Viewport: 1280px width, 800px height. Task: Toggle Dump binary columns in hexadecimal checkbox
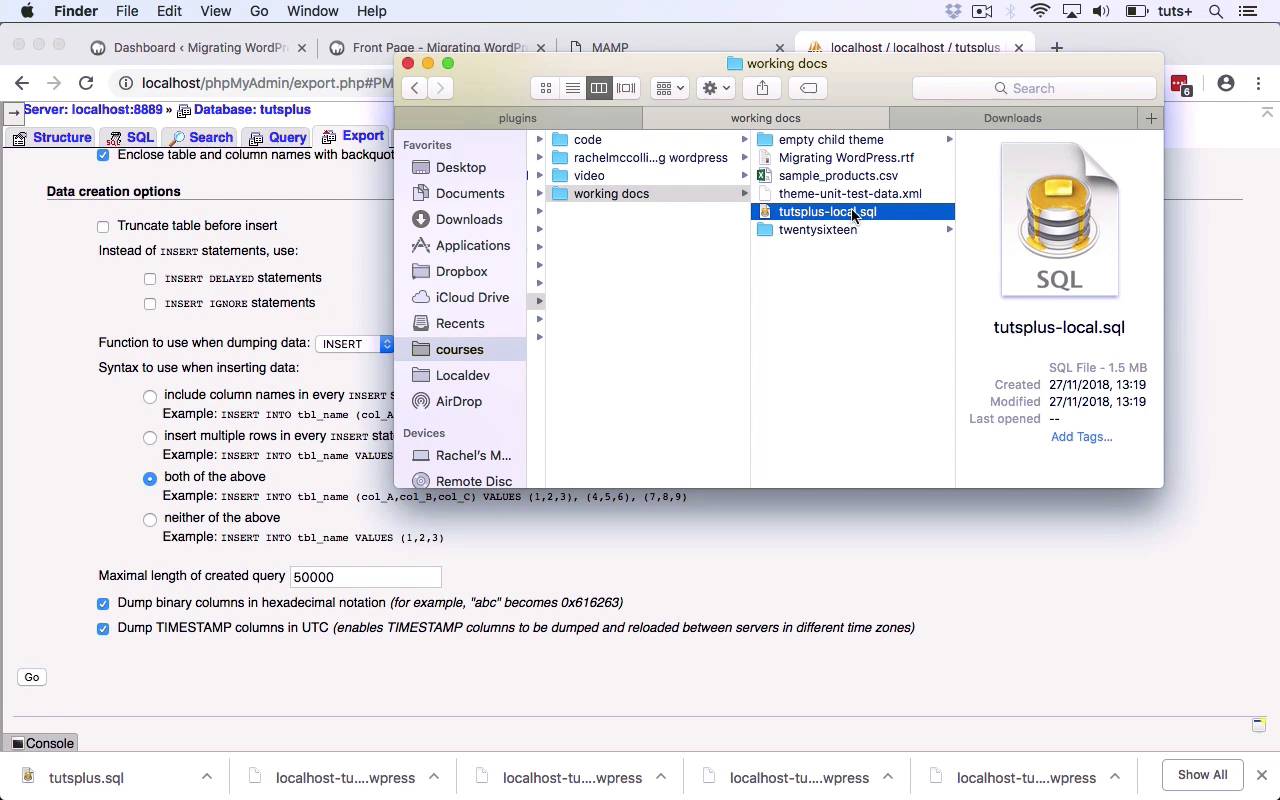coord(103,604)
